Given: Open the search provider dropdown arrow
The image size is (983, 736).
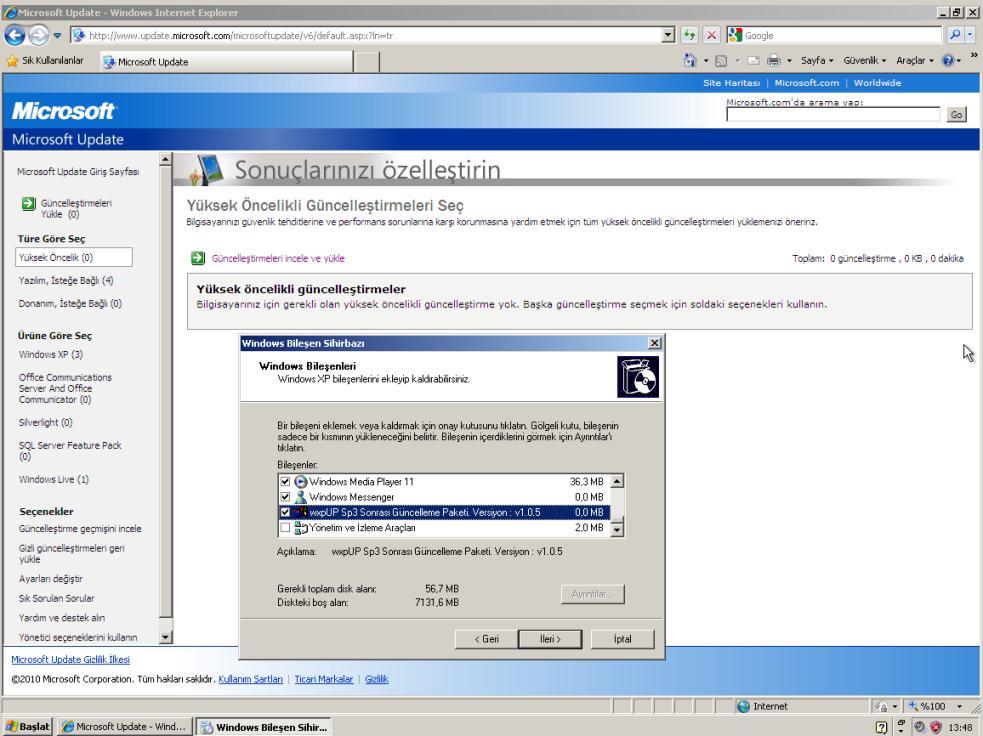Looking at the screenshot, I should coord(970,35).
